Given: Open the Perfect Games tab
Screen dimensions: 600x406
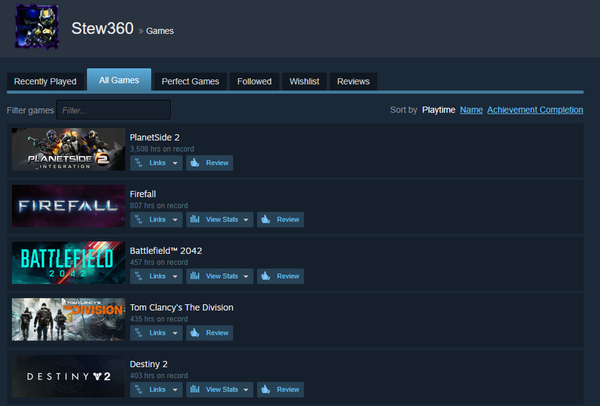Looking at the screenshot, I should point(190,82).
